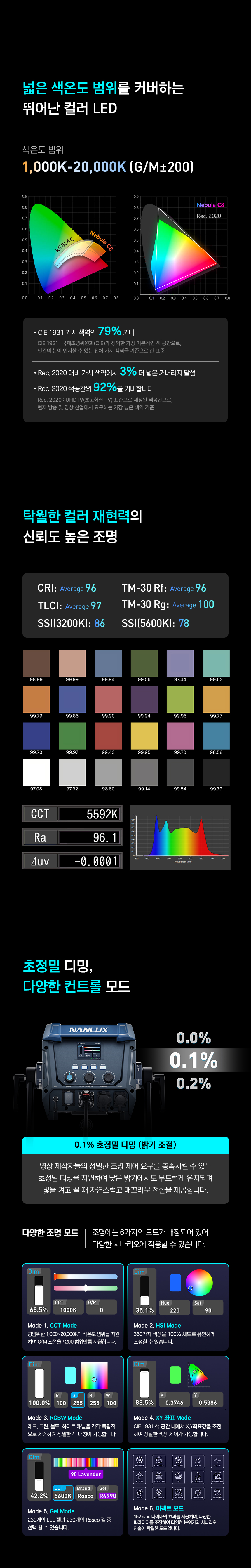Image resolution: width=251 pixels, height=1568 pixels.
Task: Pick the Storm effect icon
Action: 139,1477
